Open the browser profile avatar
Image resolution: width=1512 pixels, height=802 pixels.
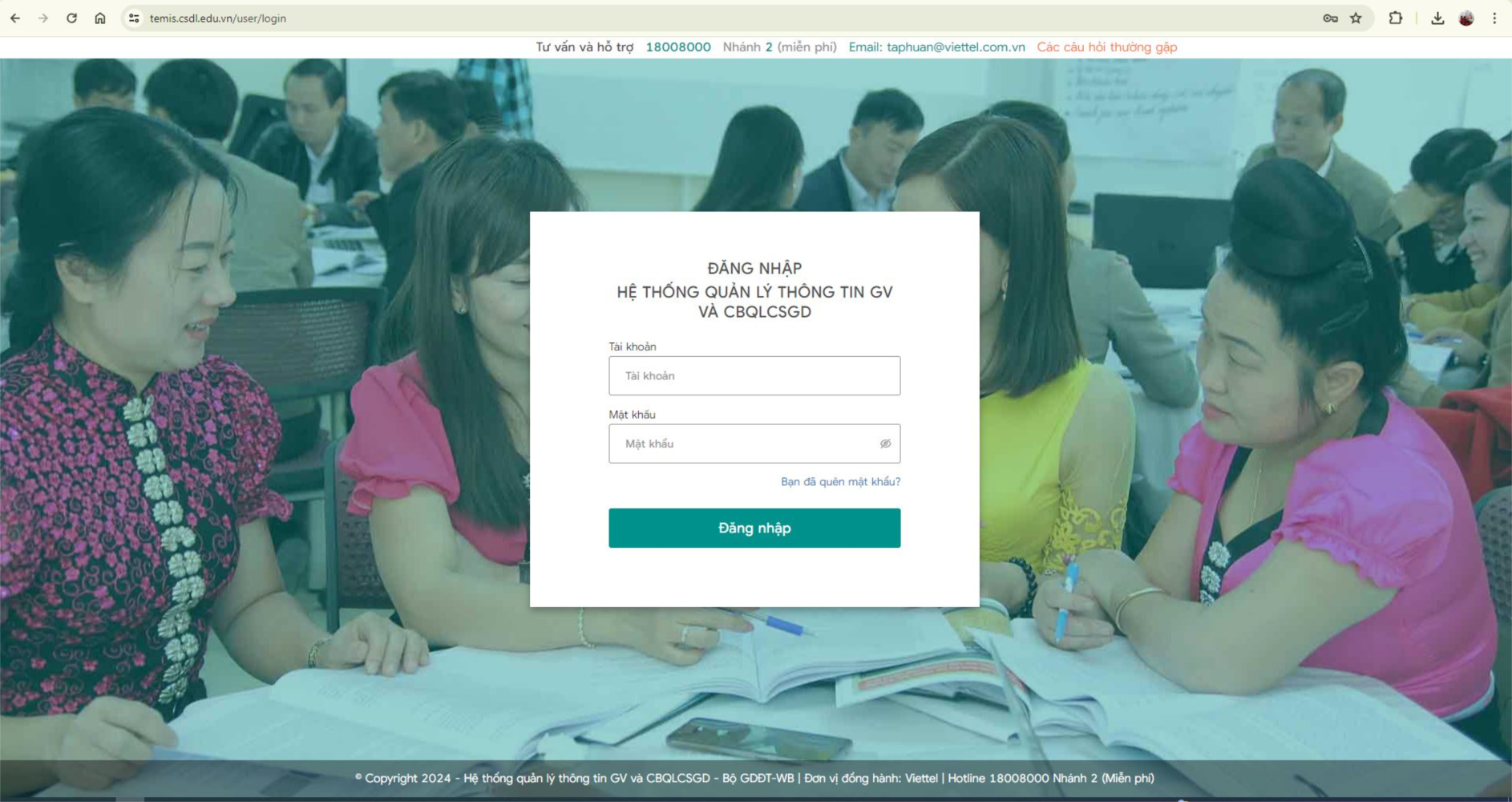[x=1466, y=18]
